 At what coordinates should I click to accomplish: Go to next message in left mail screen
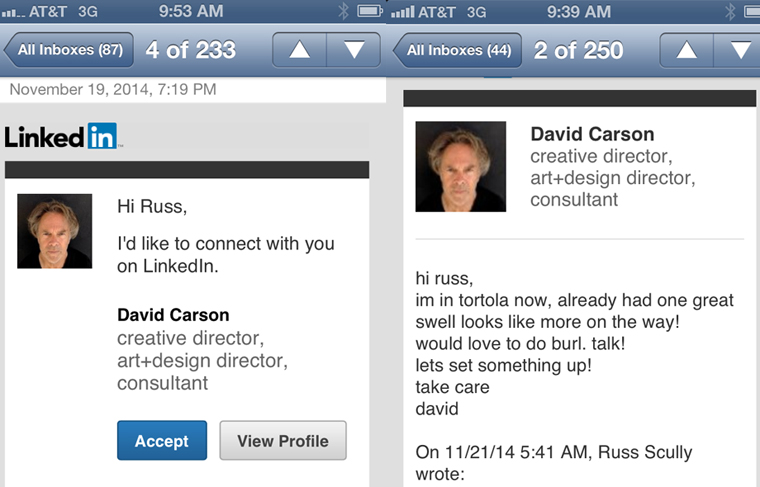(354, 50)
